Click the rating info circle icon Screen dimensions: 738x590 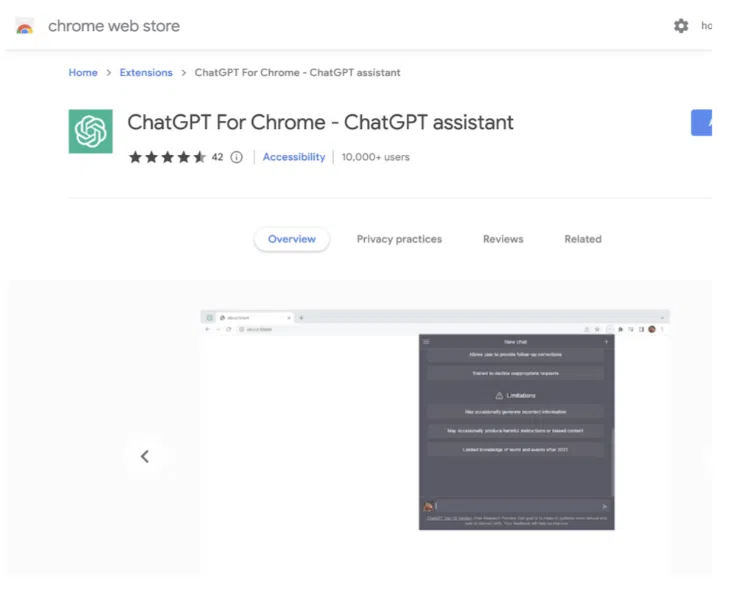pos(237,157)
